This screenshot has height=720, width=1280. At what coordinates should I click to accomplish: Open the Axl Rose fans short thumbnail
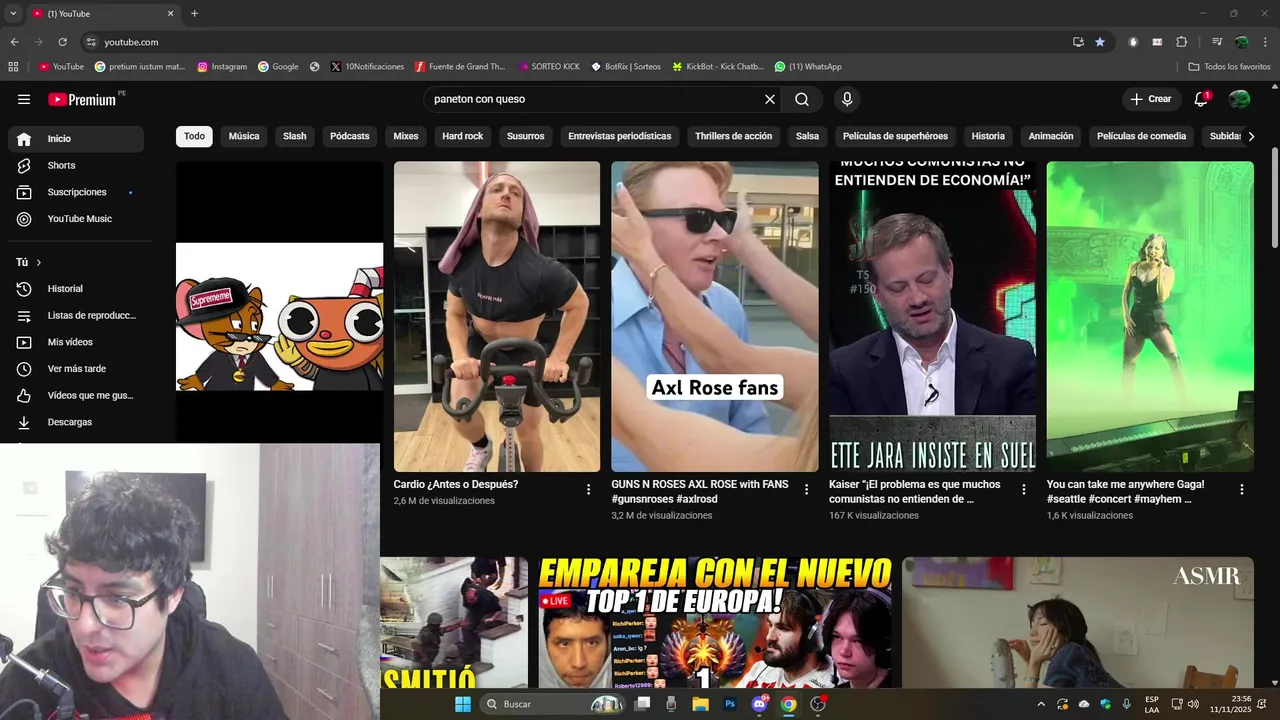coord(715,316)
